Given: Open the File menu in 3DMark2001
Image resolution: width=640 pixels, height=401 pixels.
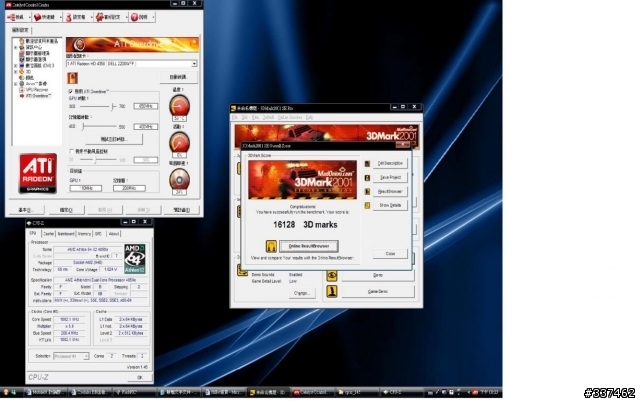Looking at the screenshot, I should pos(235,118).
